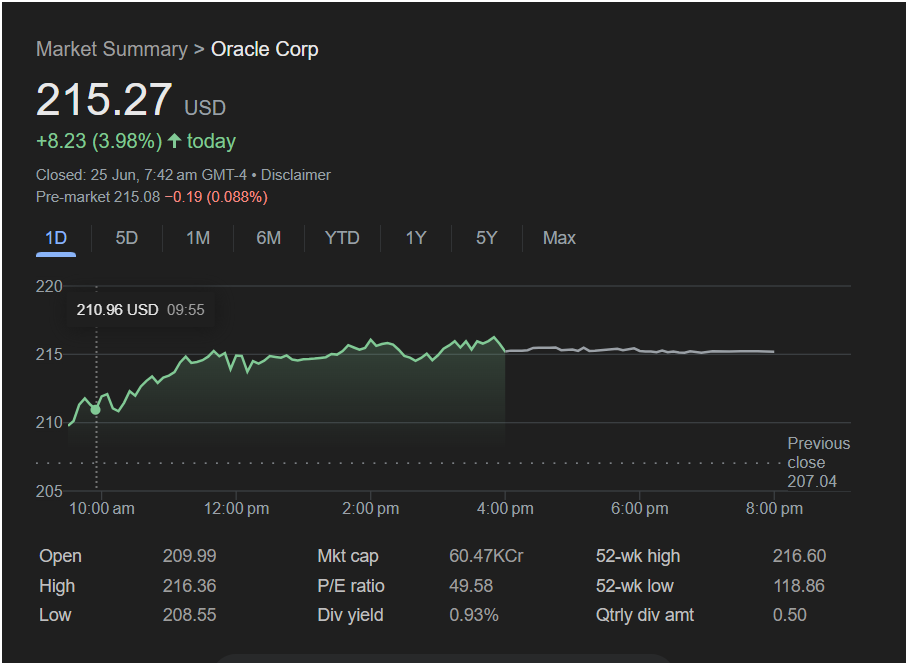908x665 pixels.
Task: Click the 8:00 pm axis label
Action: coord(774,509)
